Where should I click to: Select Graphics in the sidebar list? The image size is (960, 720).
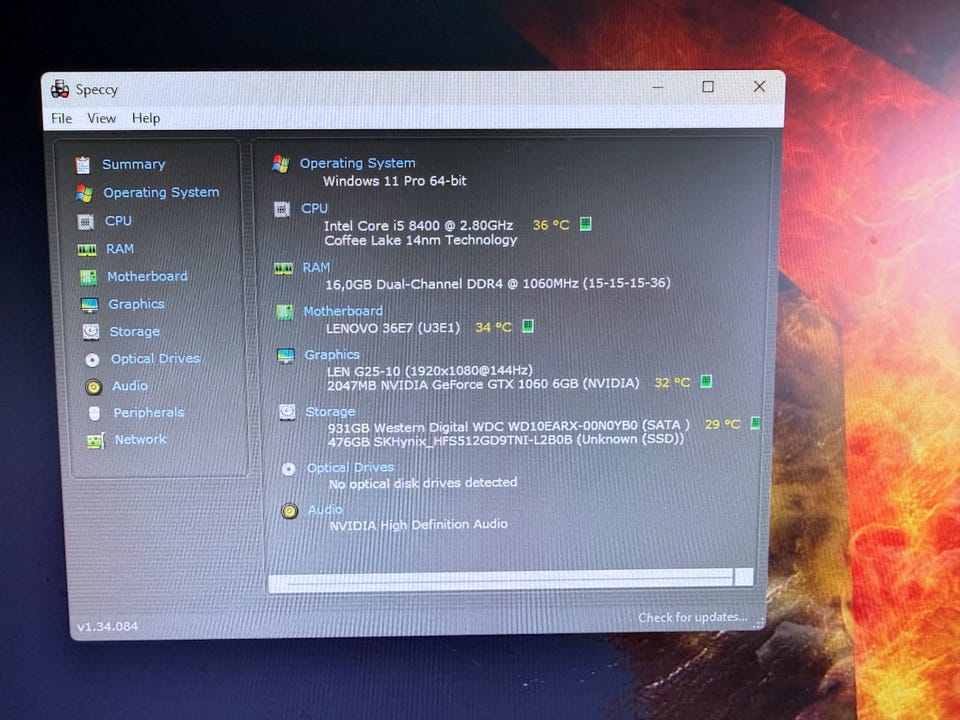click(136, 304)
